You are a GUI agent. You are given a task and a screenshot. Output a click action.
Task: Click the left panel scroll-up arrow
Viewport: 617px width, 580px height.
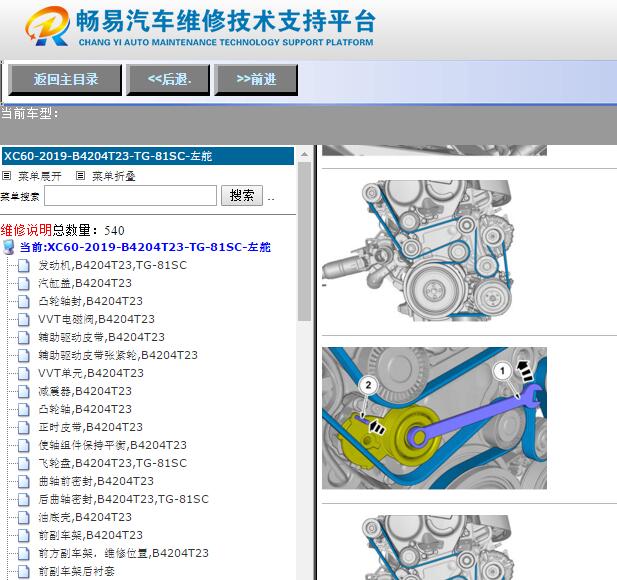[304, 155]
